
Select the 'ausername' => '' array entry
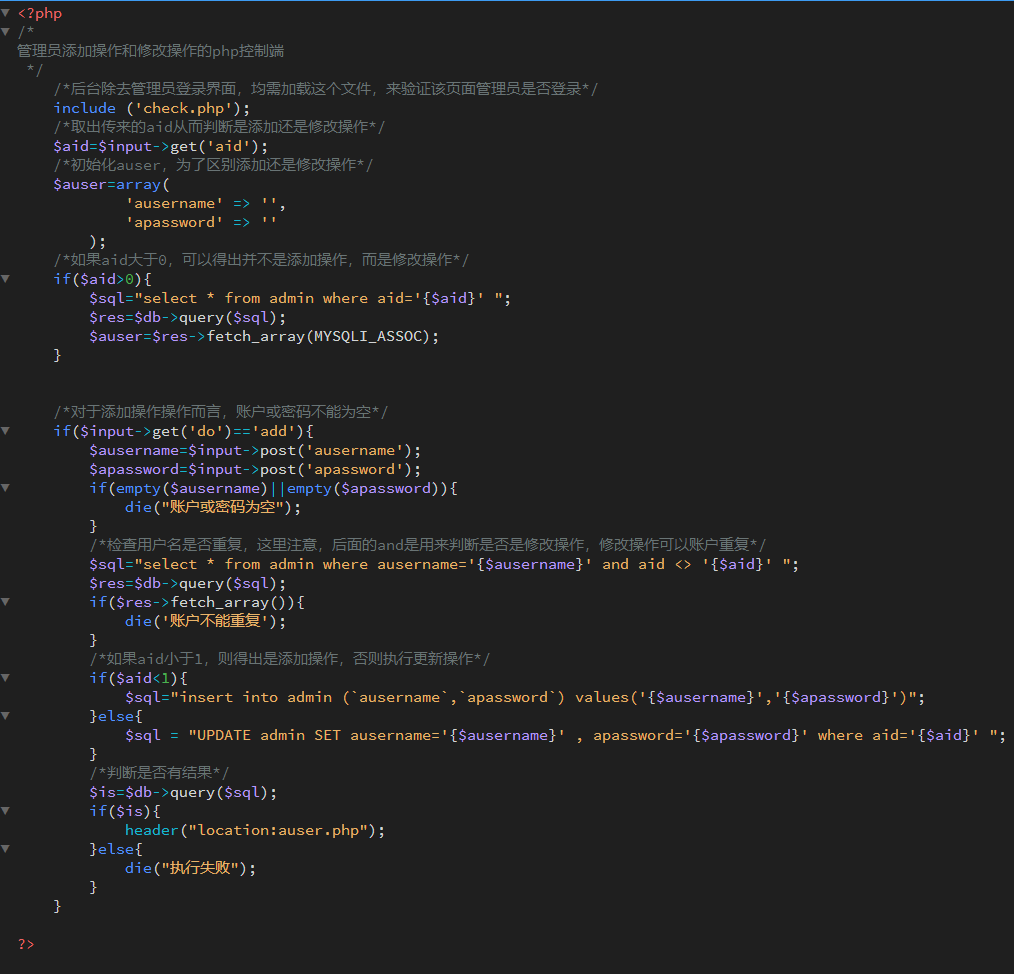[x=206, y=203]
